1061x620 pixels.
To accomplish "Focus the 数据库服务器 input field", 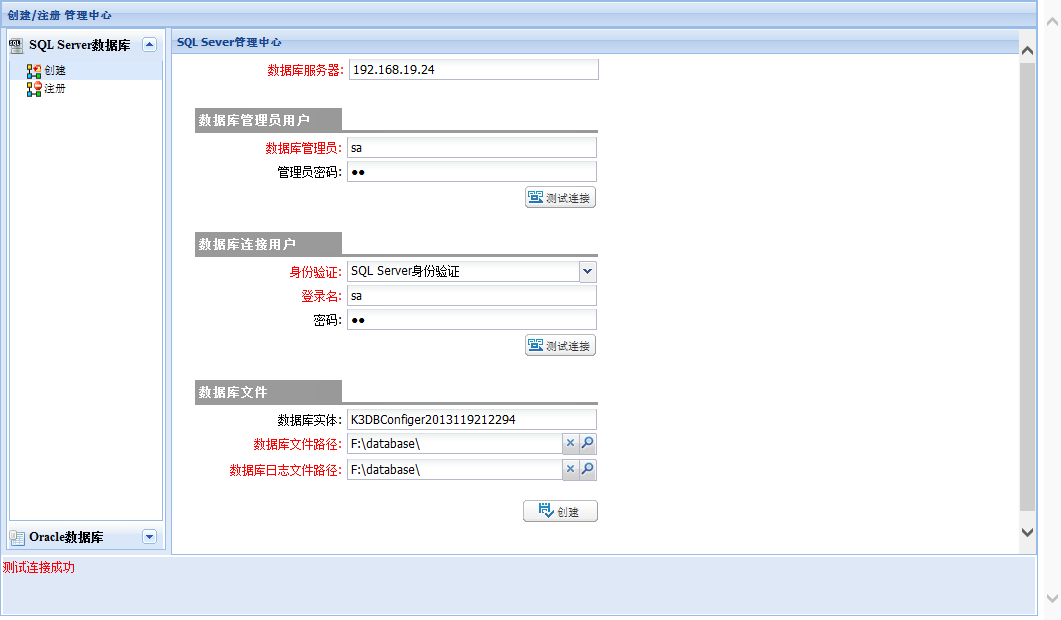I will 474,70.
